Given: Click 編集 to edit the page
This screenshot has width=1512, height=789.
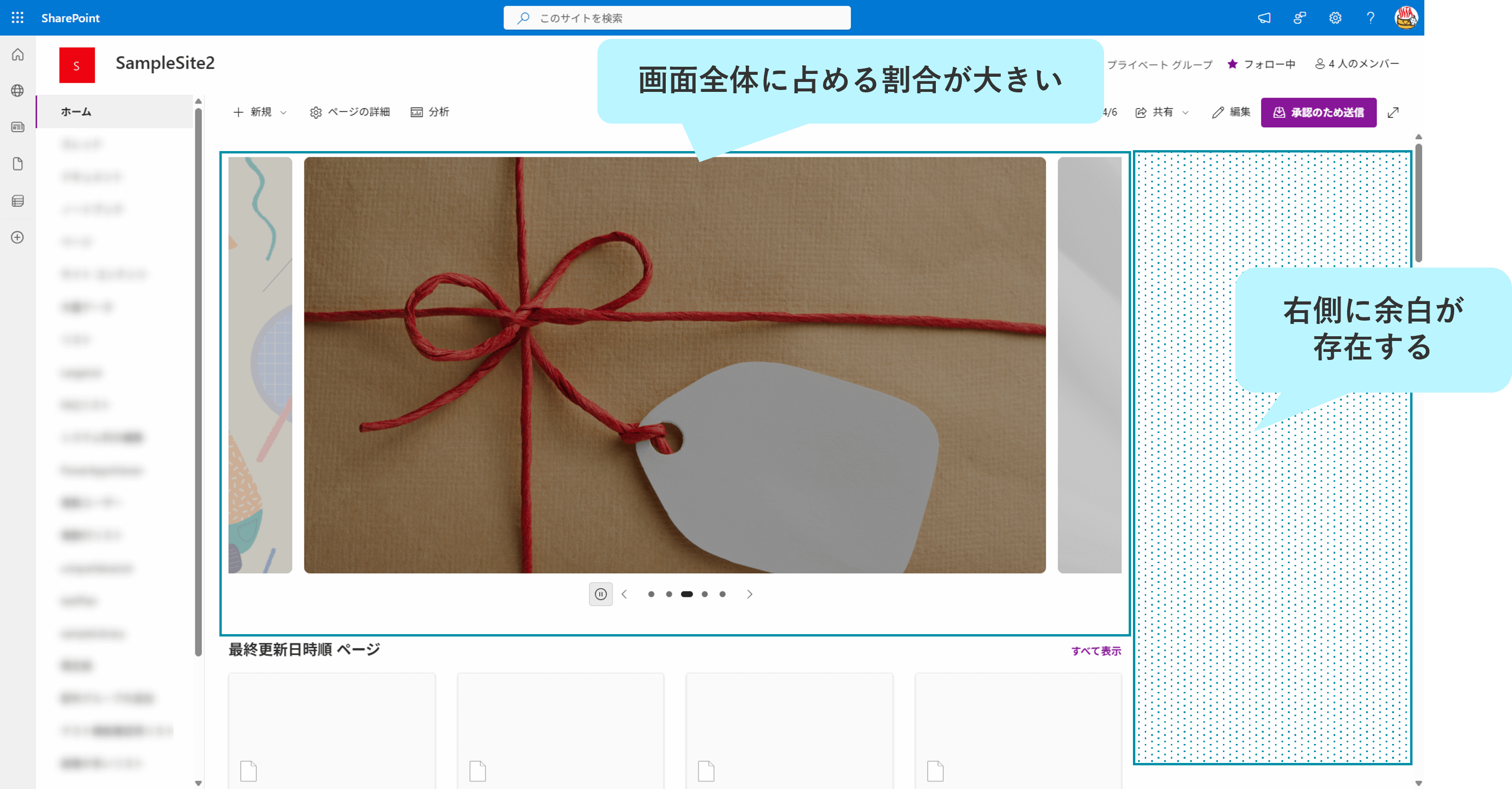Looking at the screenshot, I should click(1231, 112).
